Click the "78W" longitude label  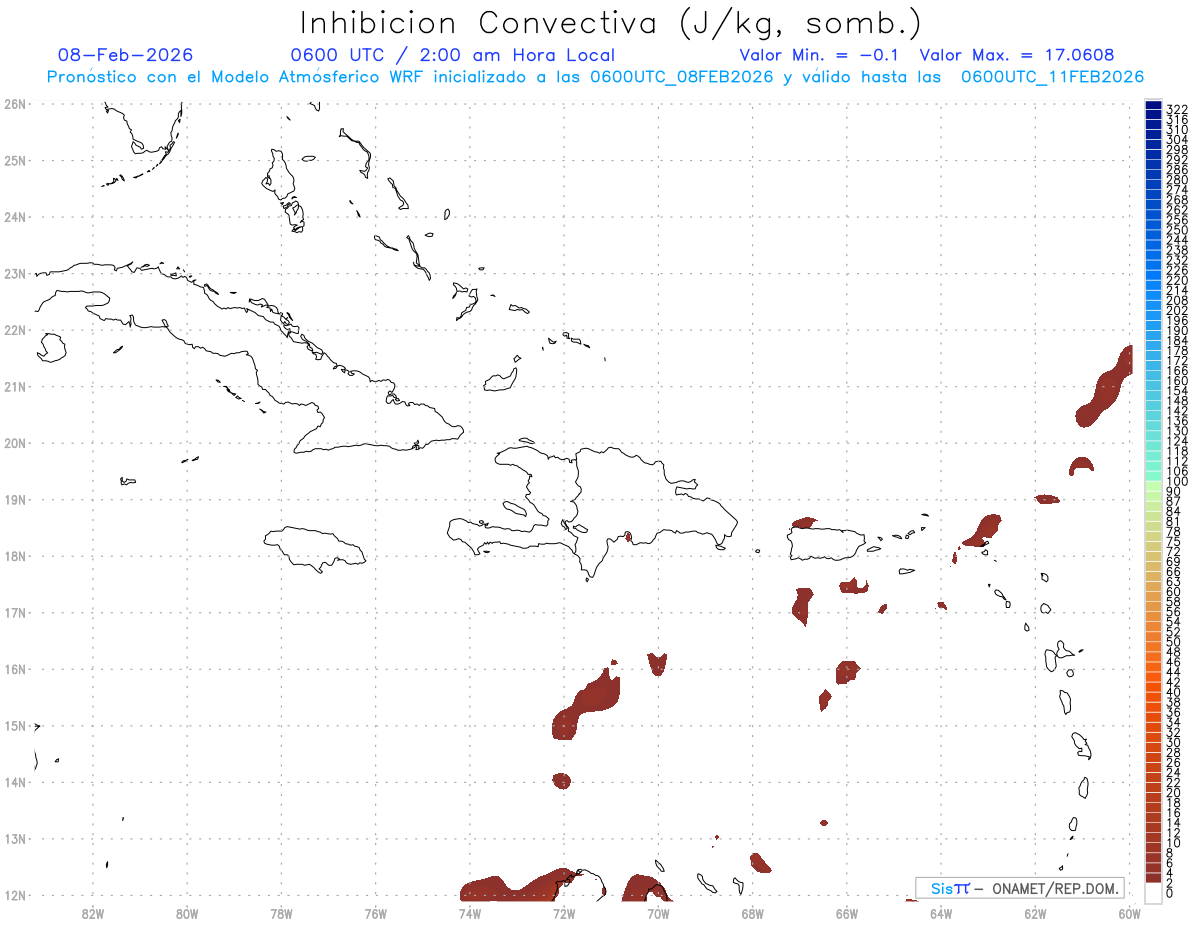pos(281,912)
